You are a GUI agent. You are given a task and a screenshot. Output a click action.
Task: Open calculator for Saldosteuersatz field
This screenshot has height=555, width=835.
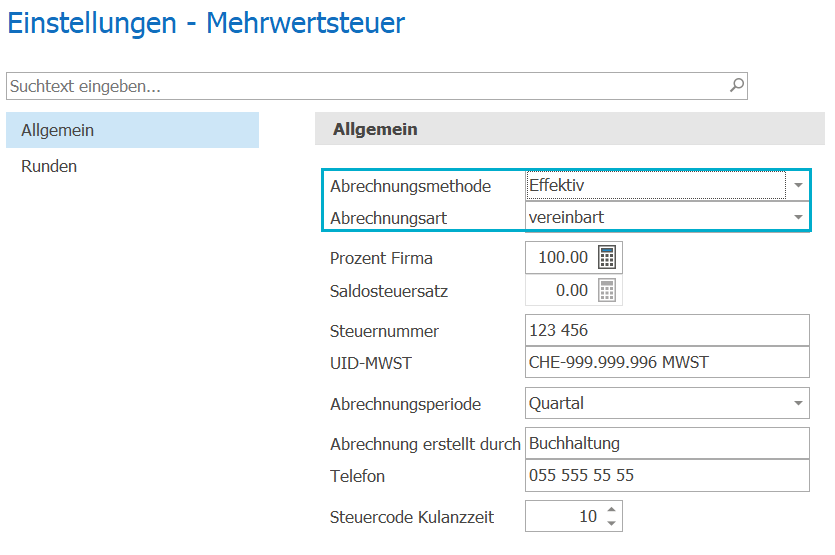click(x=607, y=290)
